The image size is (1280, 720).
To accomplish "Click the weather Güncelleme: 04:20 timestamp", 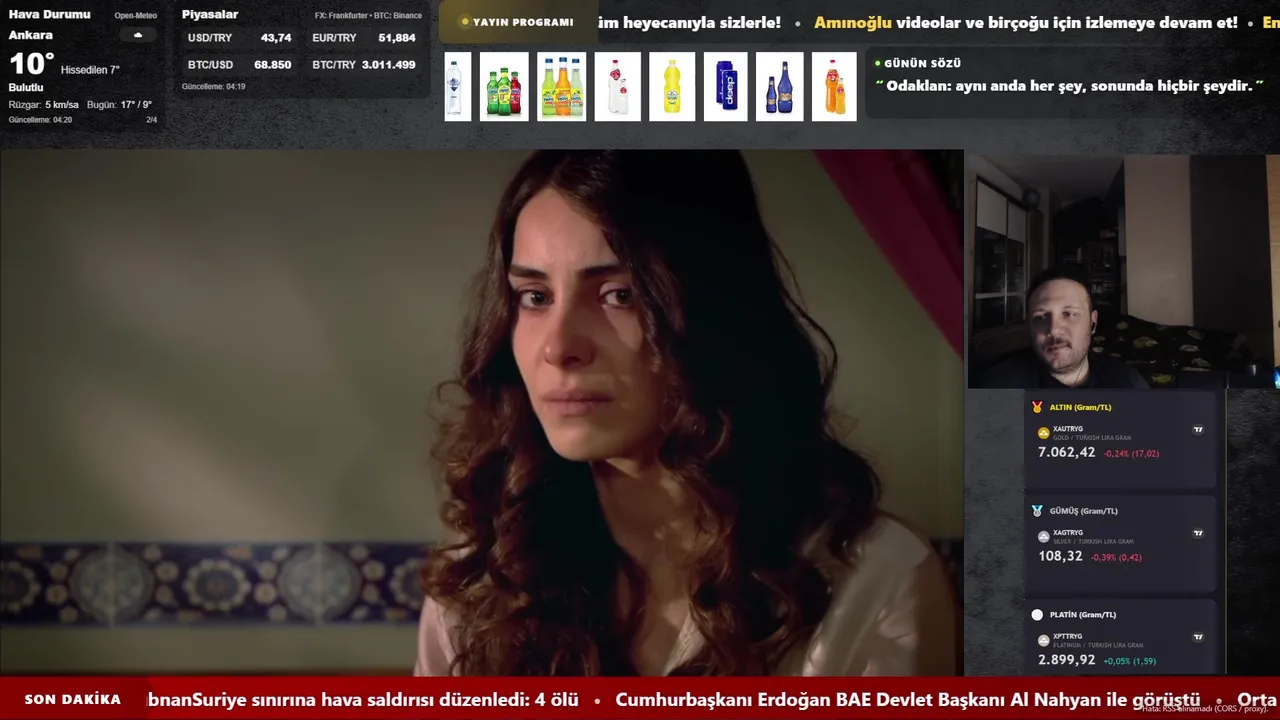I will (x=40, y=120).
